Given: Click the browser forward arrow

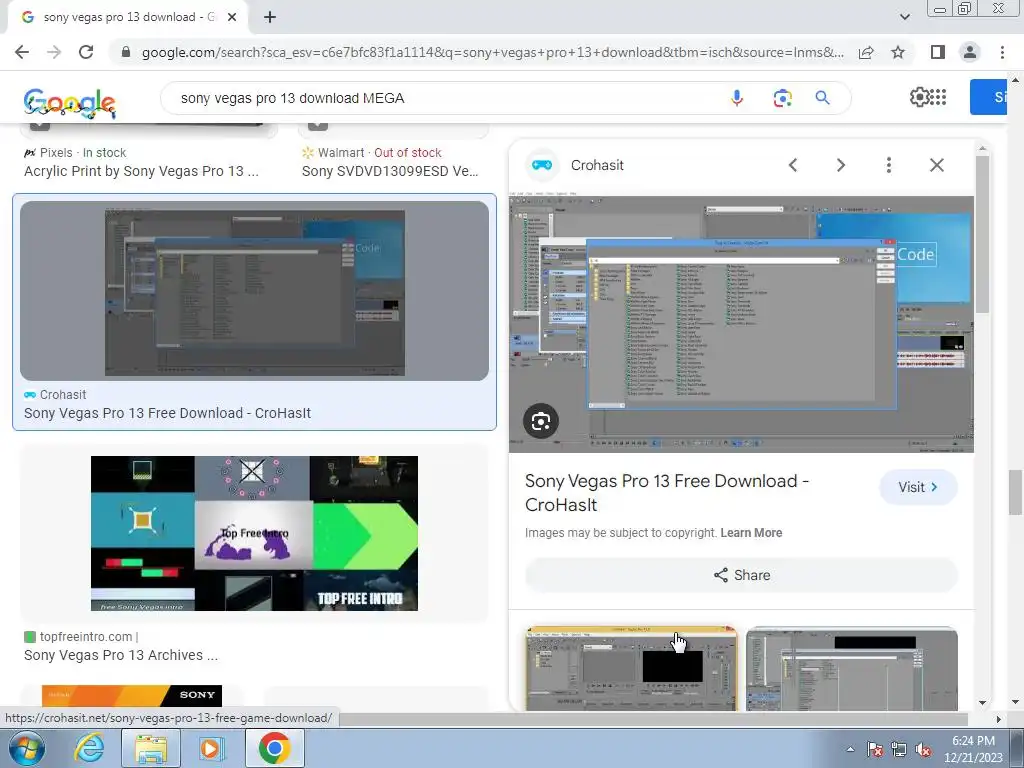Looking at the screenshot, I should (54, 52).
